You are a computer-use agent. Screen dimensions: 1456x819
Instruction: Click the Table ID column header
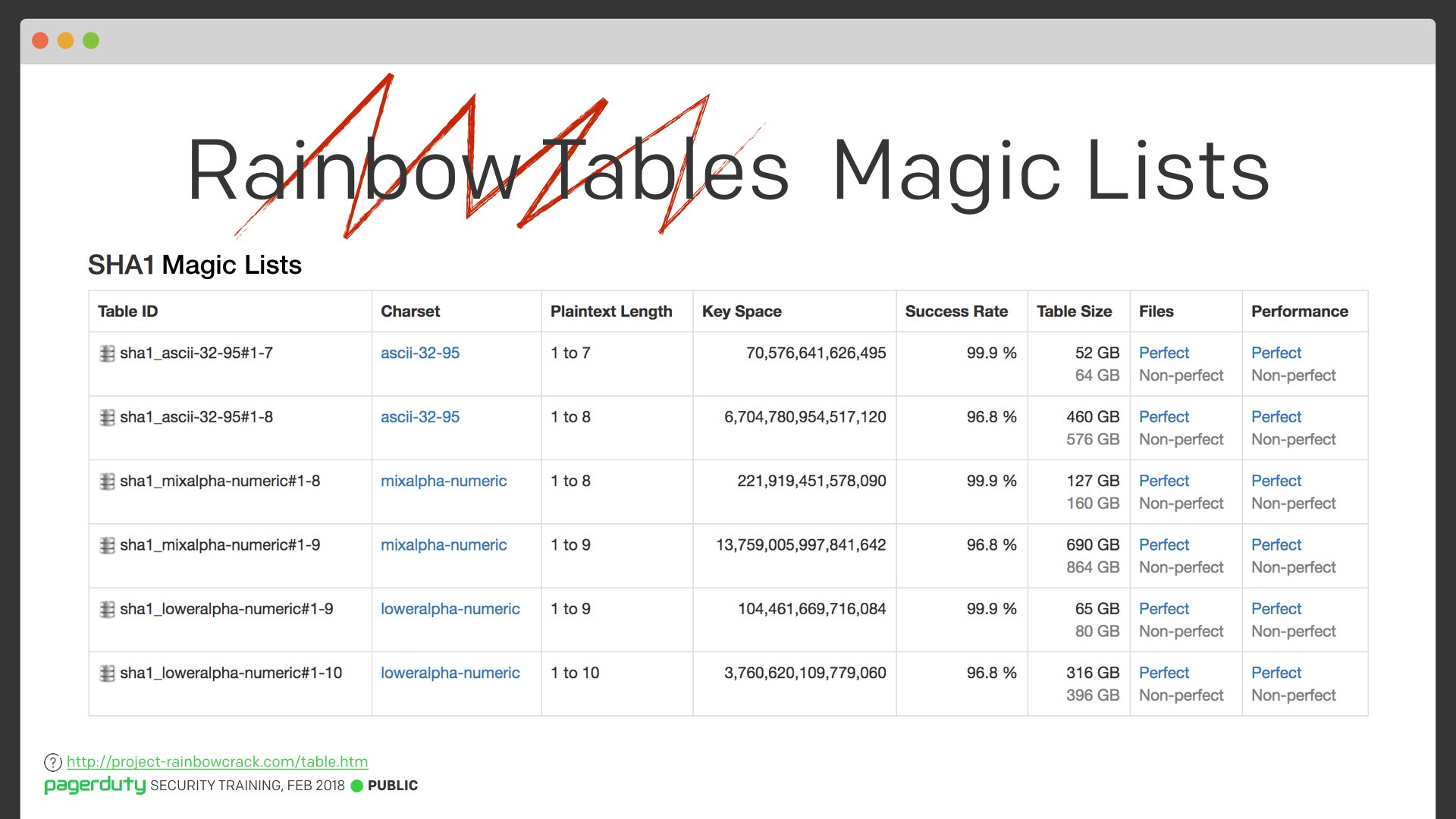127,311
